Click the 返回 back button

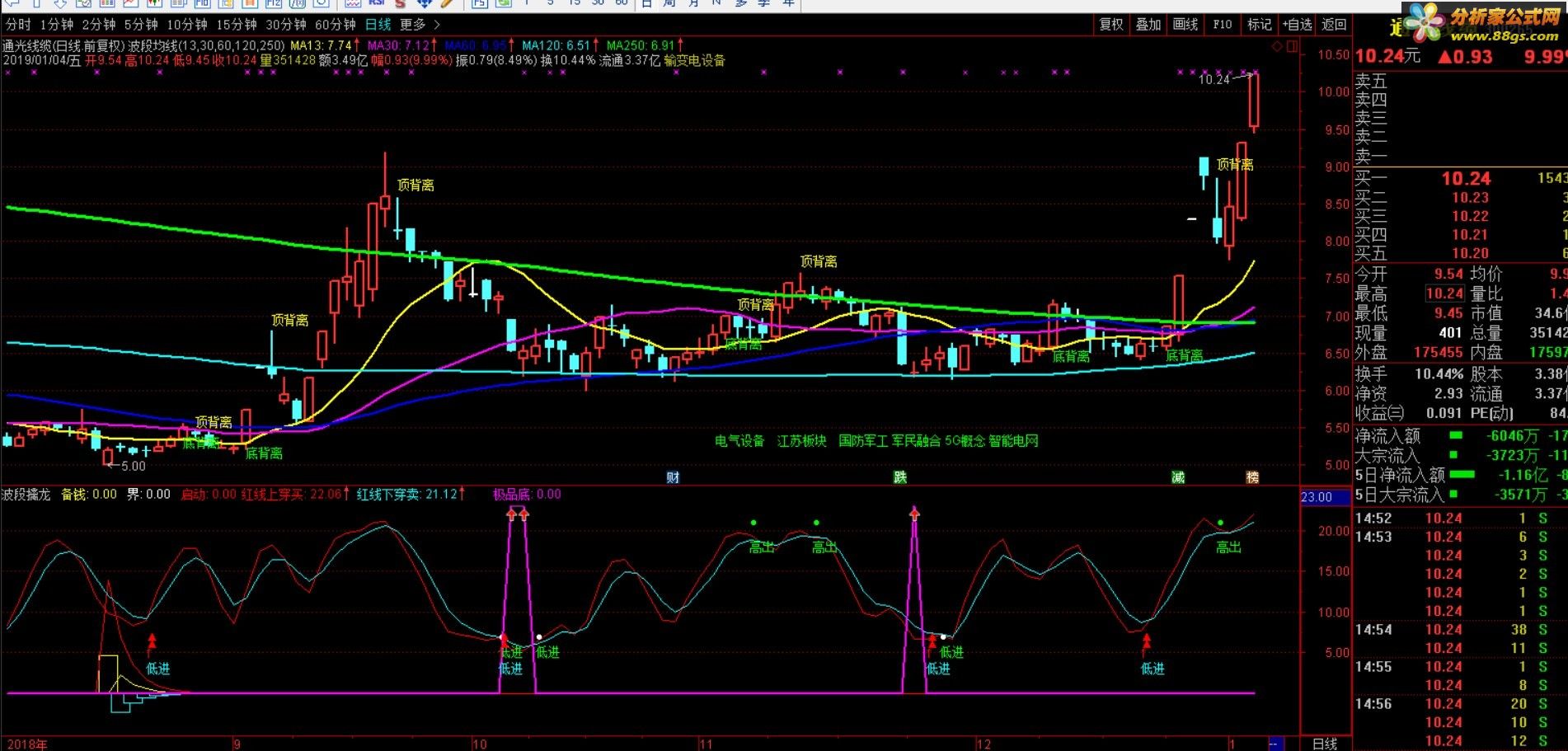click(x=1334, y=25)
